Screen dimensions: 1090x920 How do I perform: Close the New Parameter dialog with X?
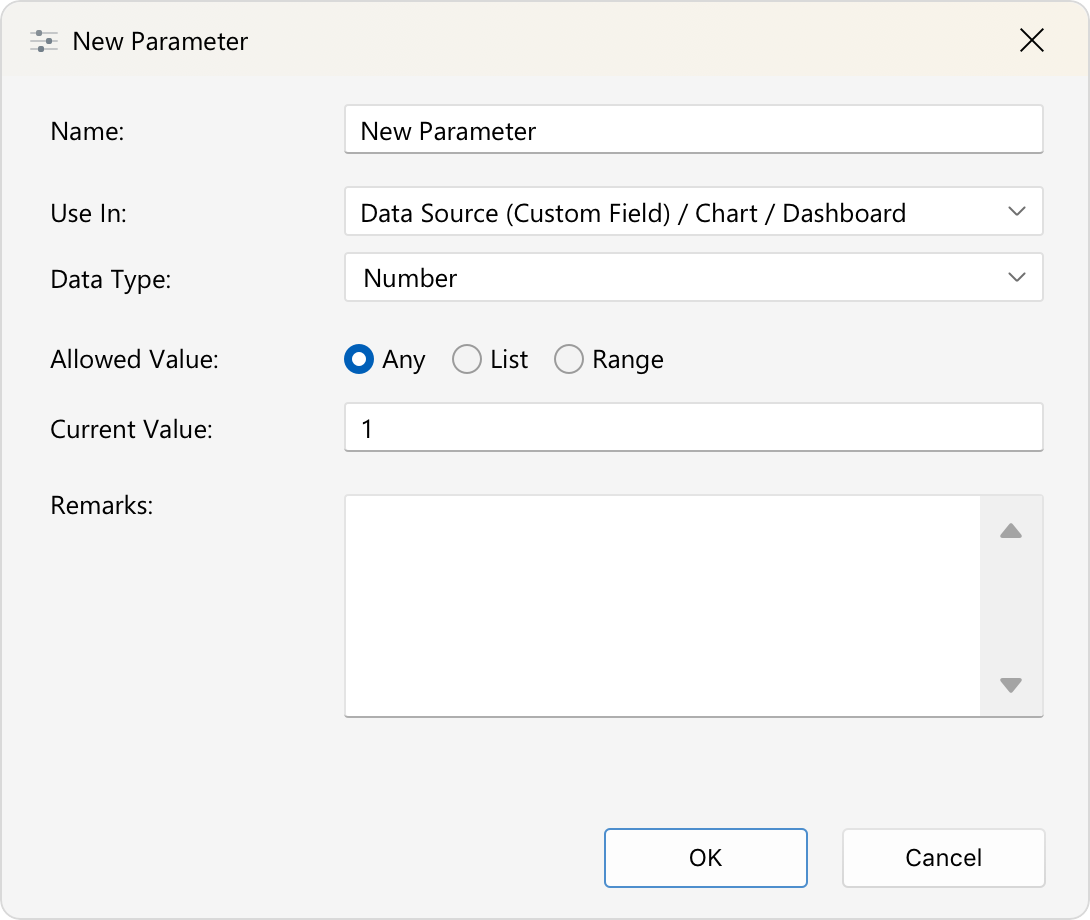(x=1032, y=40)
